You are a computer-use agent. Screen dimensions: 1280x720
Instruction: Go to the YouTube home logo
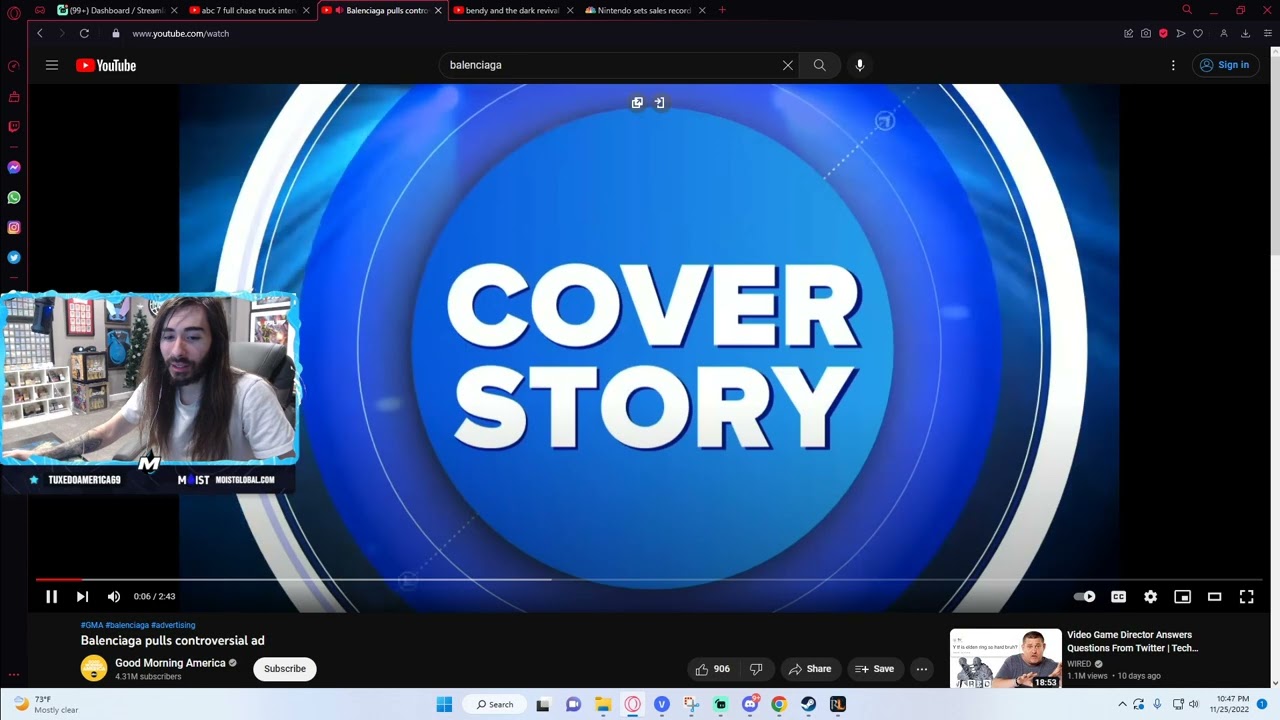pos(106,65)
